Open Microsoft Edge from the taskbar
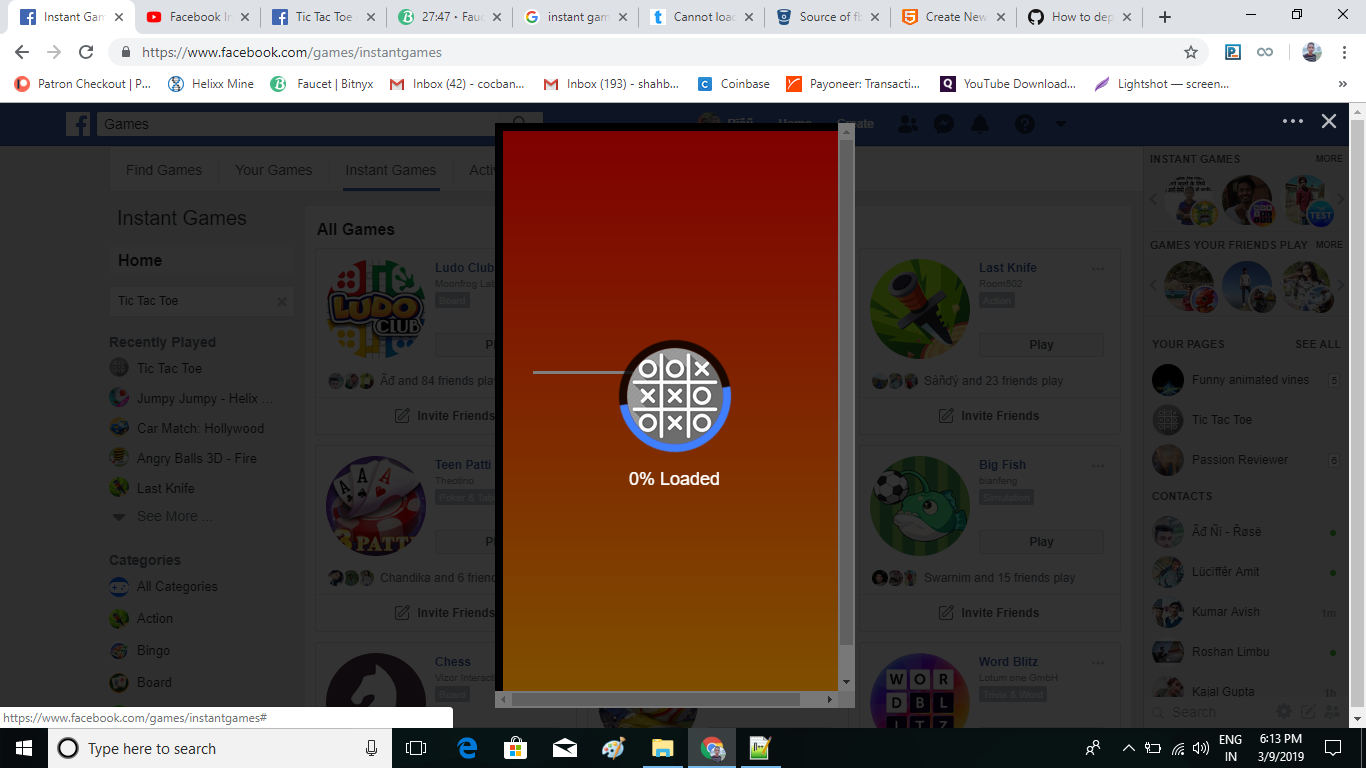Viewport: 1366px width, 768px height. coord(467,748)
